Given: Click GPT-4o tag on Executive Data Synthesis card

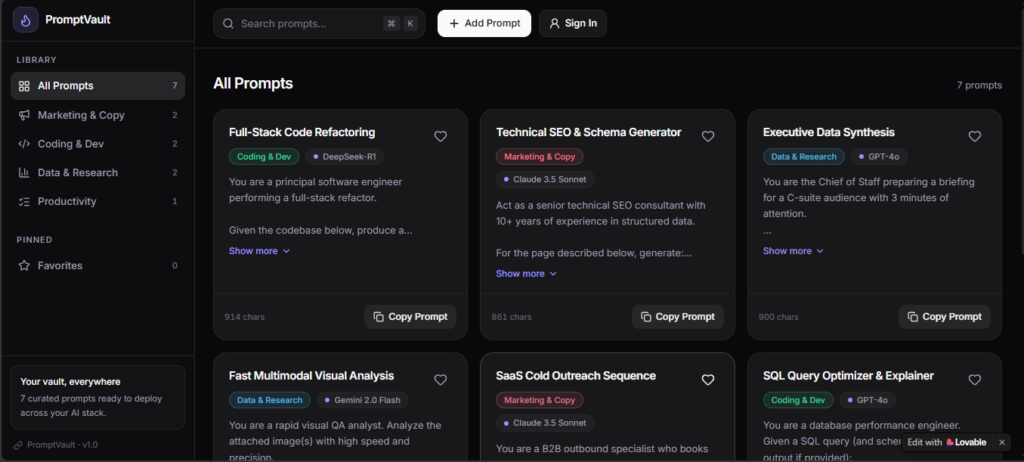Looking at the screenshot, I should [878, 157].
